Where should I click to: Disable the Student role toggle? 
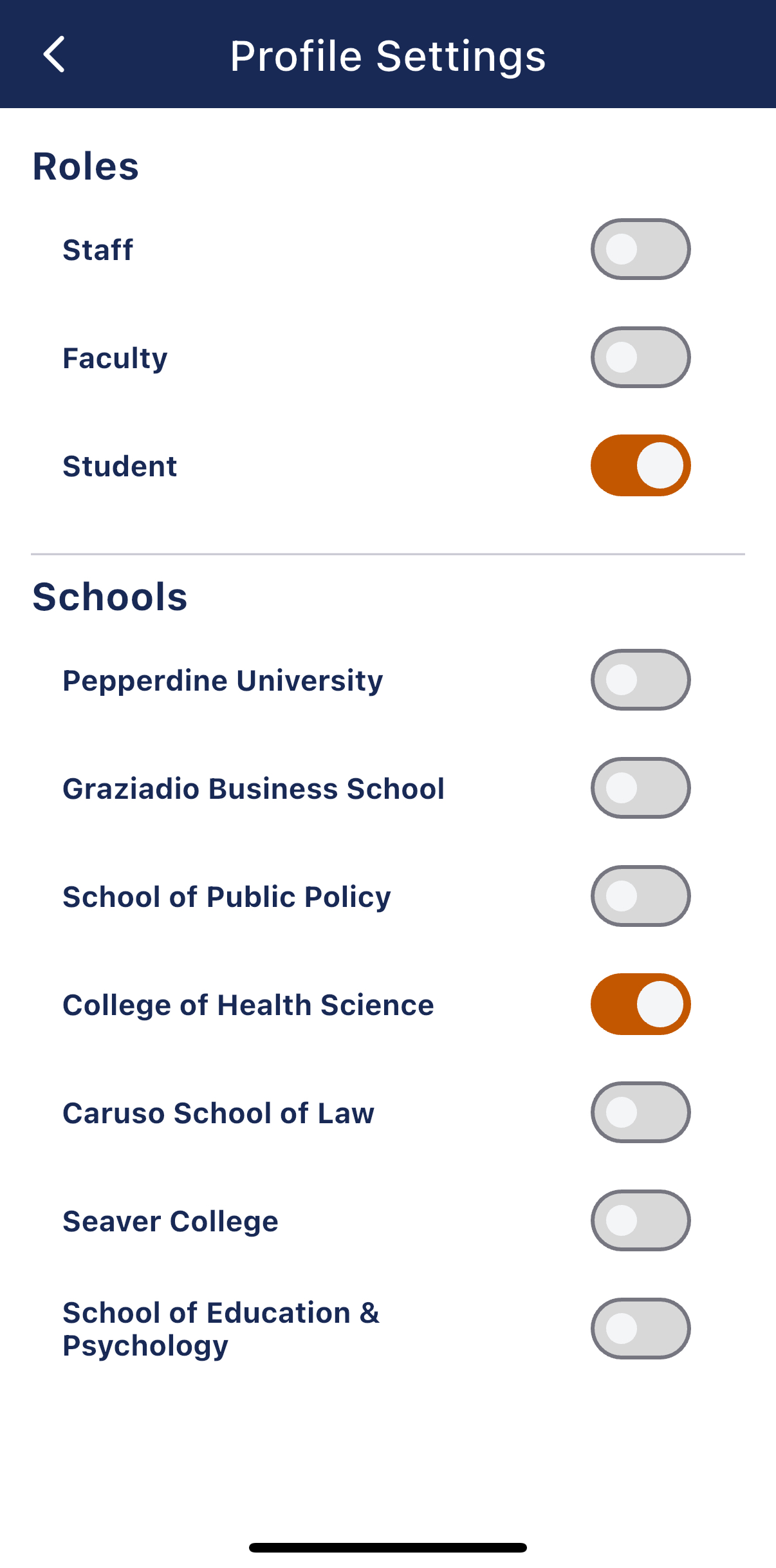click(640, 465)
